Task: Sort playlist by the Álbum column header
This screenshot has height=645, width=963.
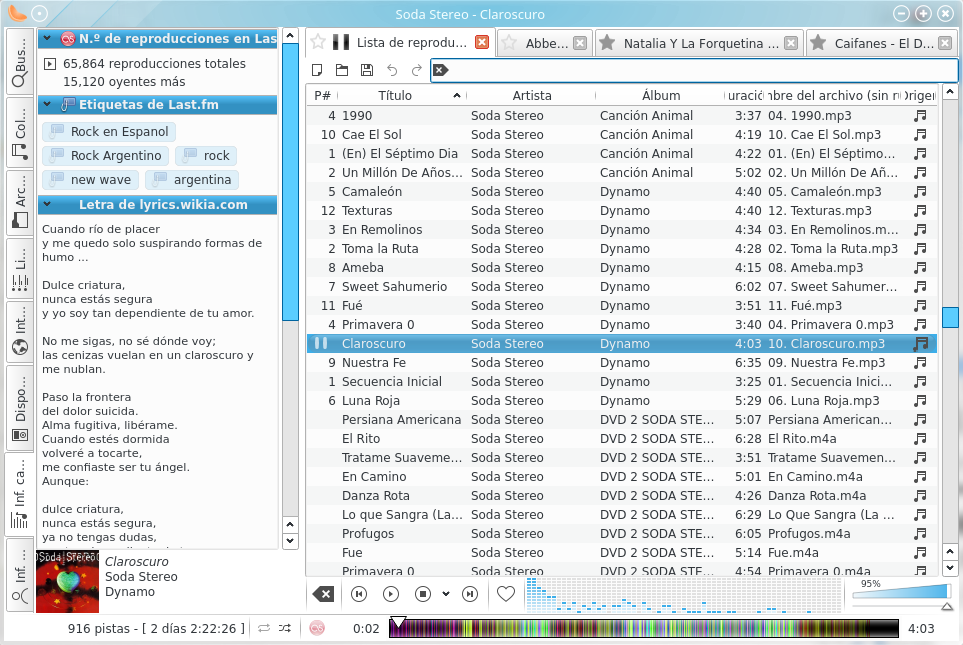Action: click(x=660, y=95)
